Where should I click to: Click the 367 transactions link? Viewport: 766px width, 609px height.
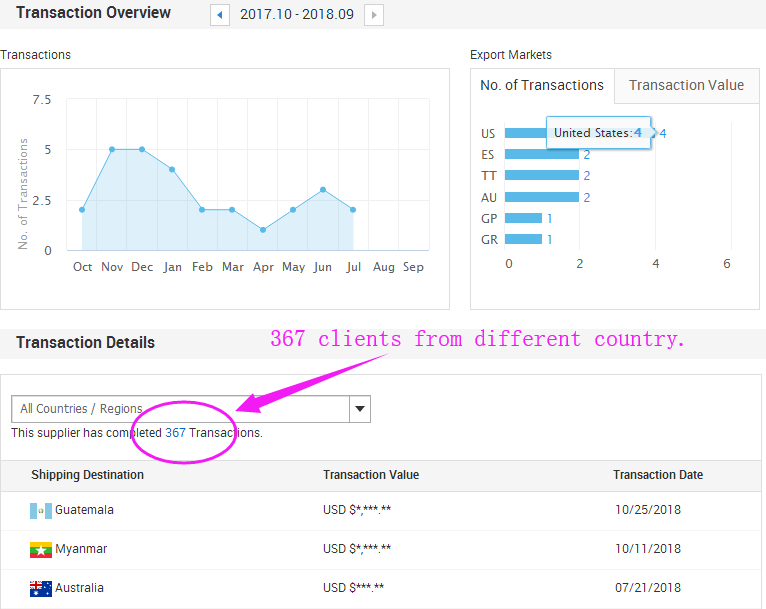coord(175,433)
